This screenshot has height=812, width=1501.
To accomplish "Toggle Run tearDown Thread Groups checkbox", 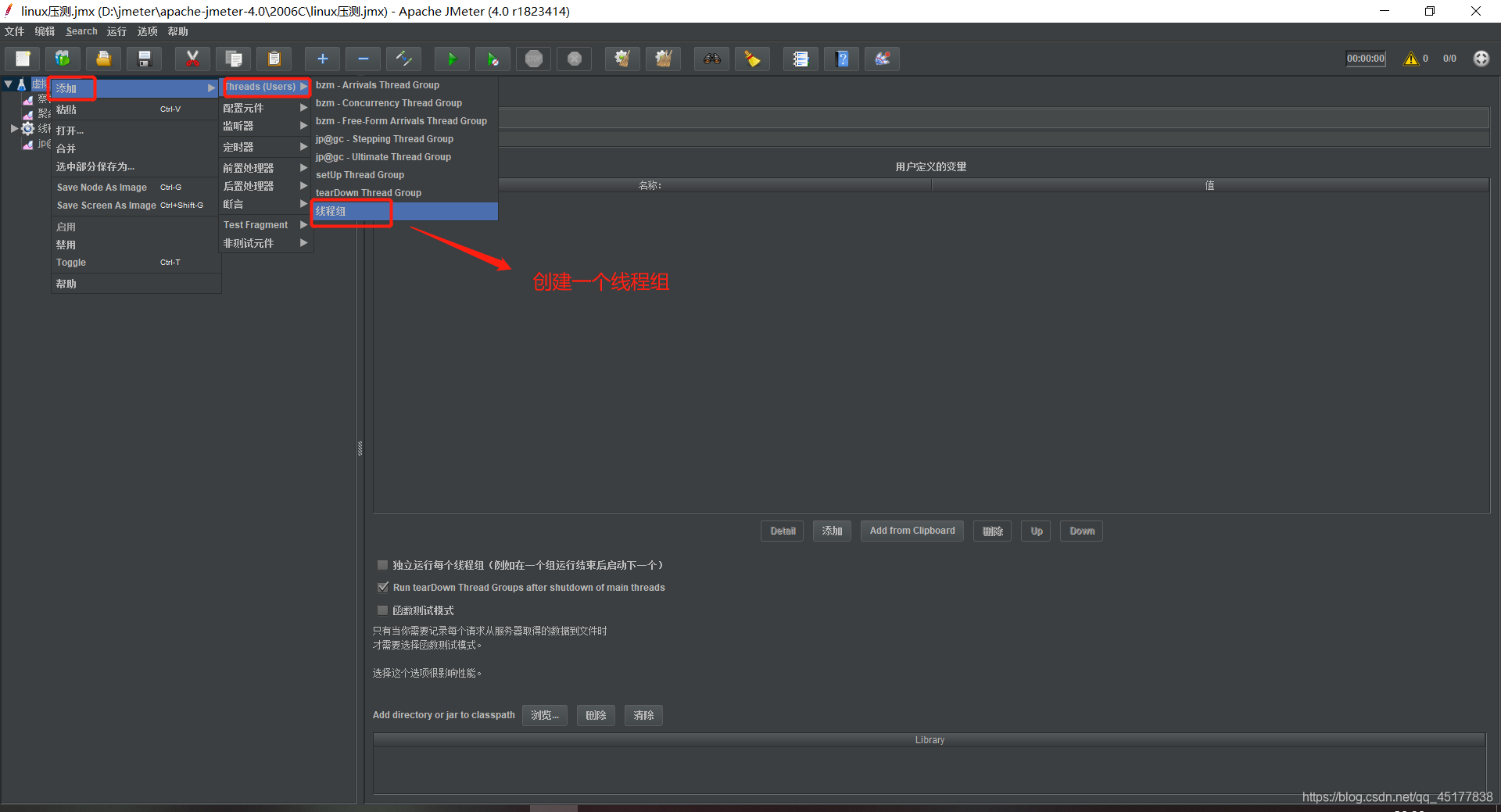I will tap(382, 587).
